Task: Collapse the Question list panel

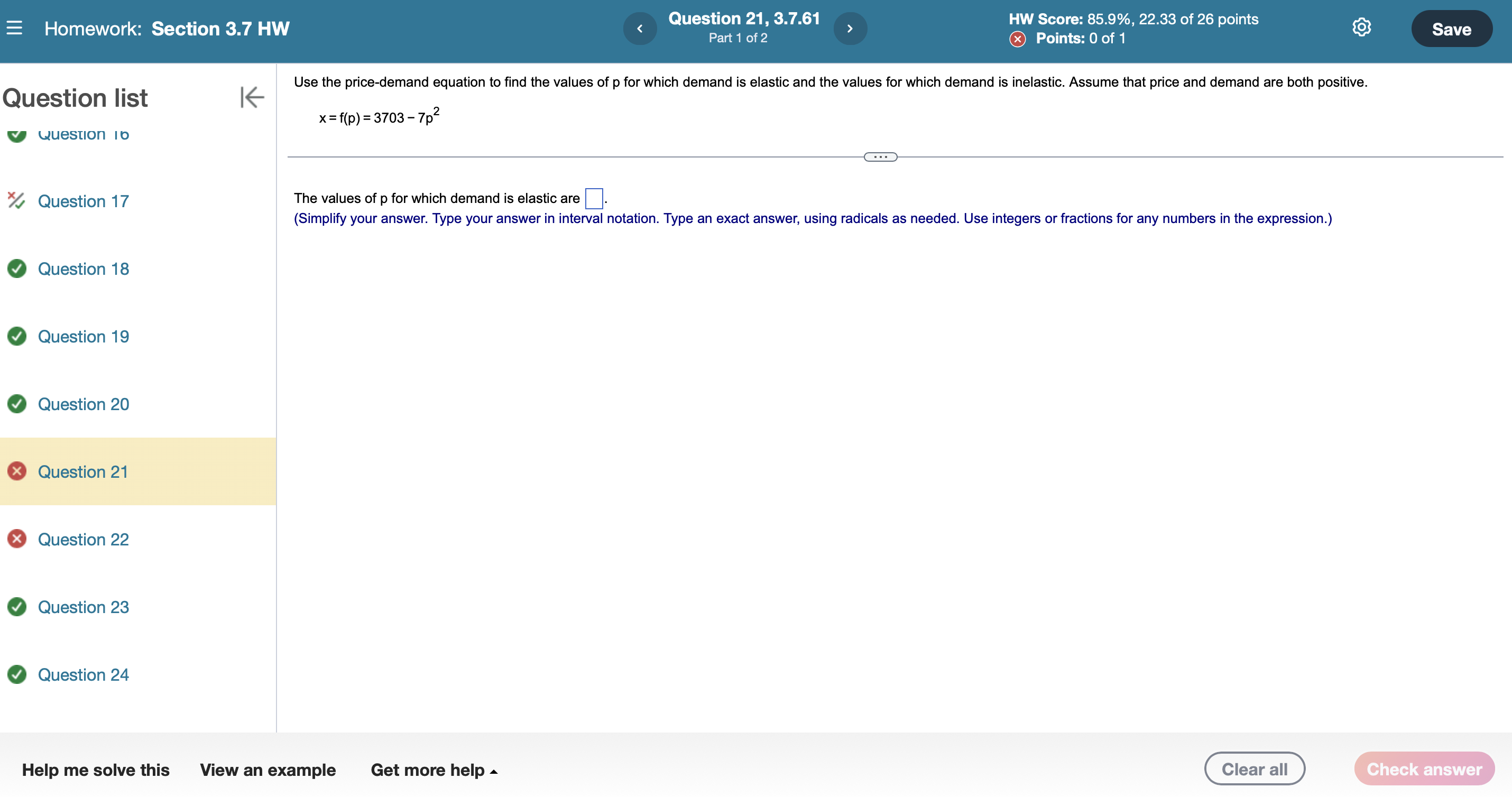Action: click(252, 97)
